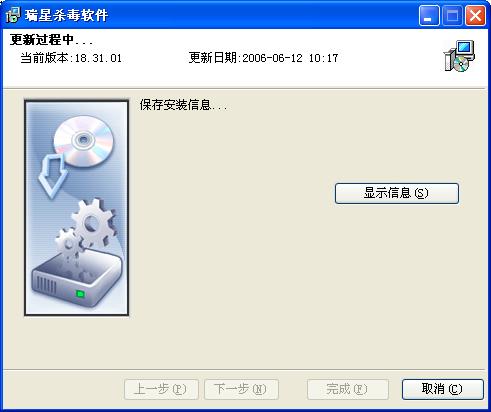This screenshot has width=491, height=412.
Task: Click the 更新日期 2006-06-12 label
Action: point(263,58)
